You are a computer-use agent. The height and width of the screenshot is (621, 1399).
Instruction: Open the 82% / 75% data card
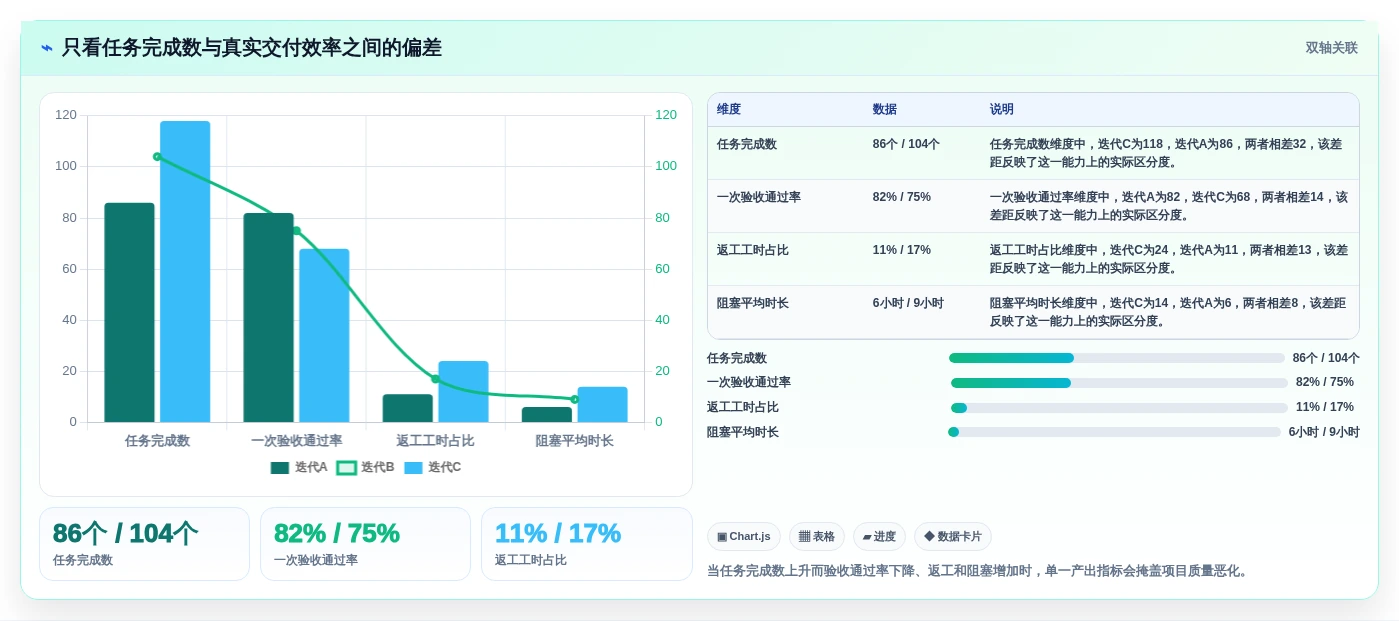(x=365, y=544)
